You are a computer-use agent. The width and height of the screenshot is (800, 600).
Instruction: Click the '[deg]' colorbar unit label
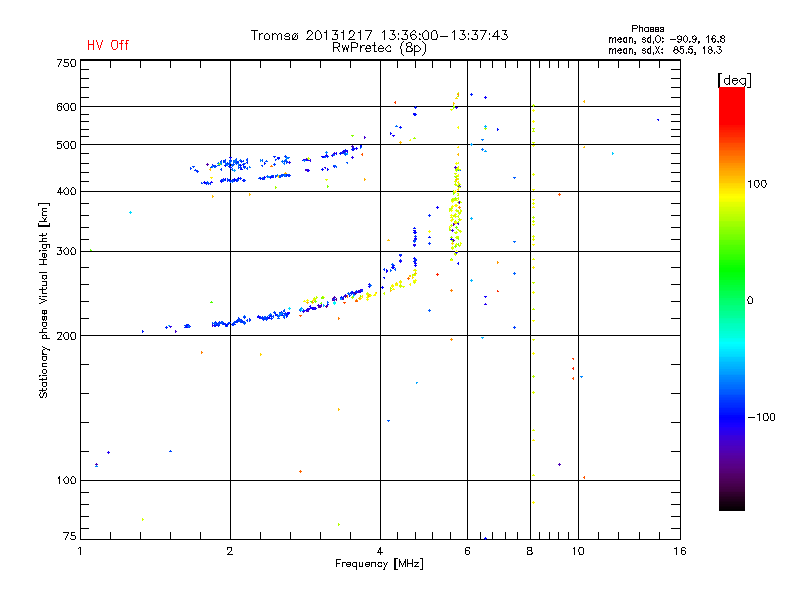734,80
